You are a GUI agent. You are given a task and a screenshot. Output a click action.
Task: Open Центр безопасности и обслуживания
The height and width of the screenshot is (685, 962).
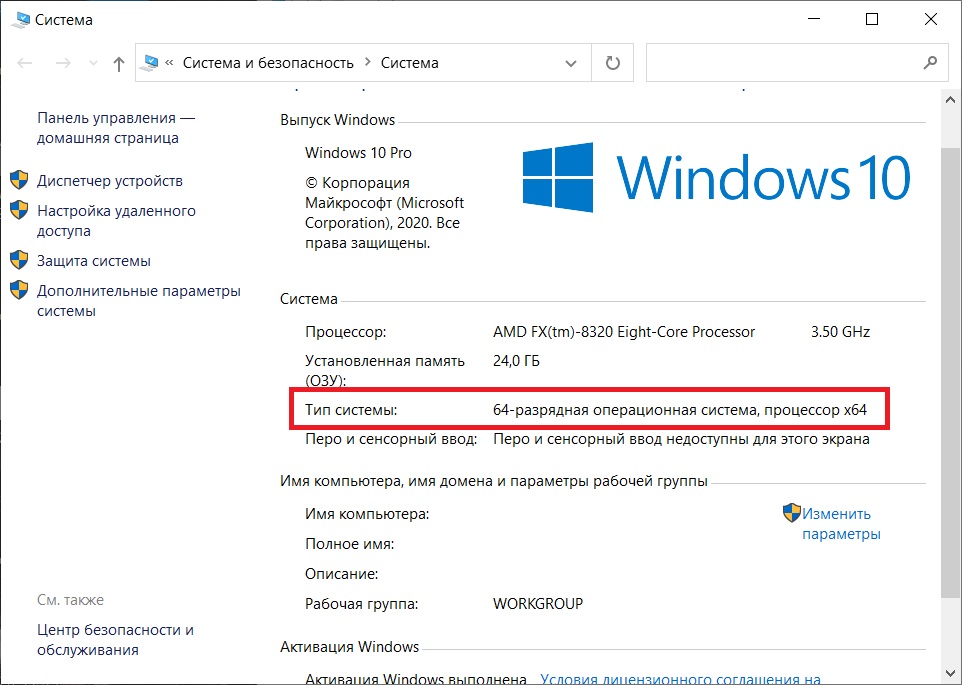[115, 640]
